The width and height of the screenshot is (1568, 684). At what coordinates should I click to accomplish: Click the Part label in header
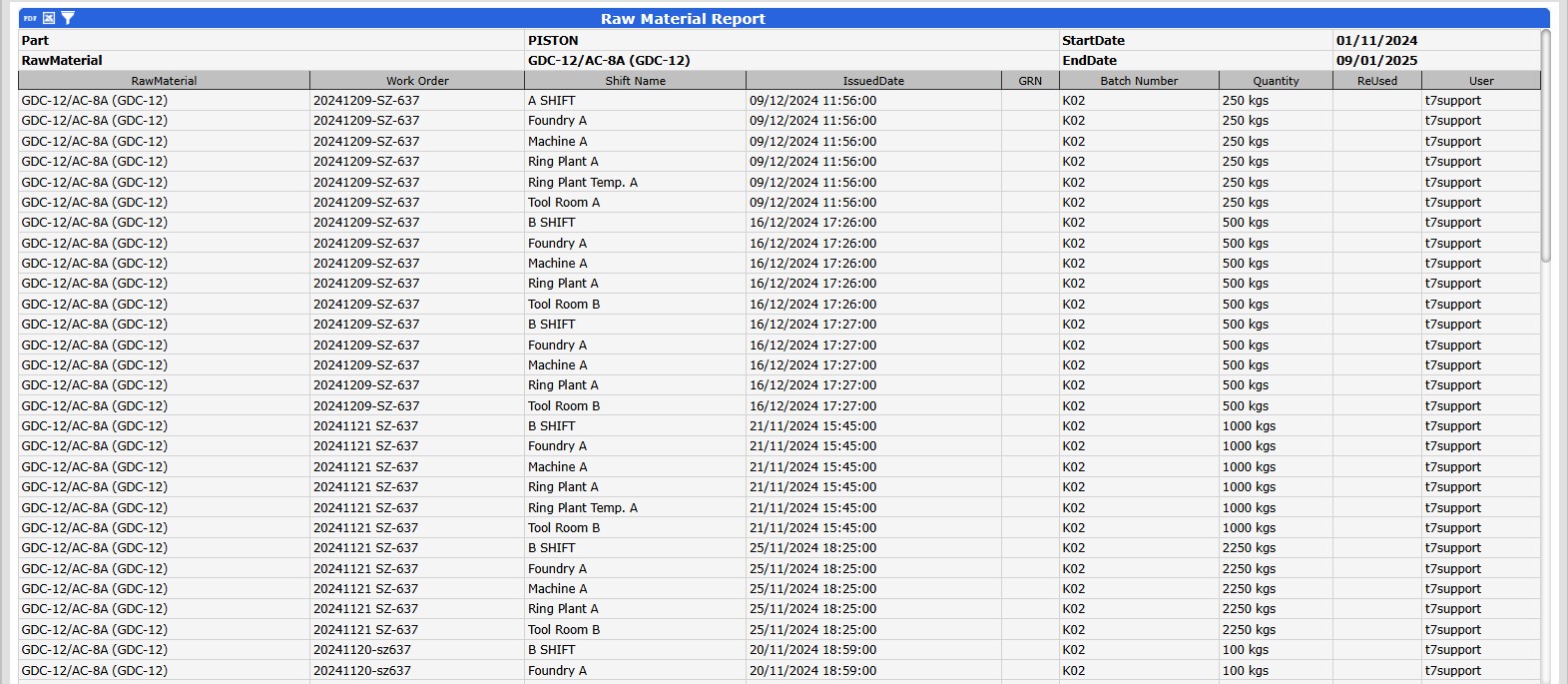(x=35, y=41)
